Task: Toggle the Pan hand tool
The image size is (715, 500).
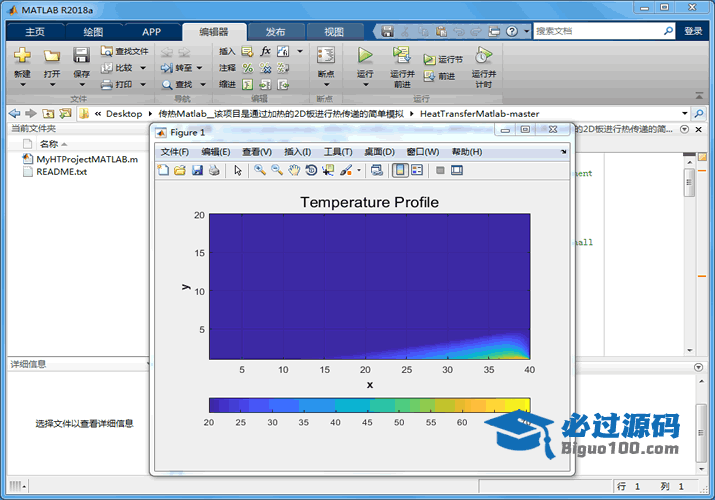Action: tap(294, 170)
